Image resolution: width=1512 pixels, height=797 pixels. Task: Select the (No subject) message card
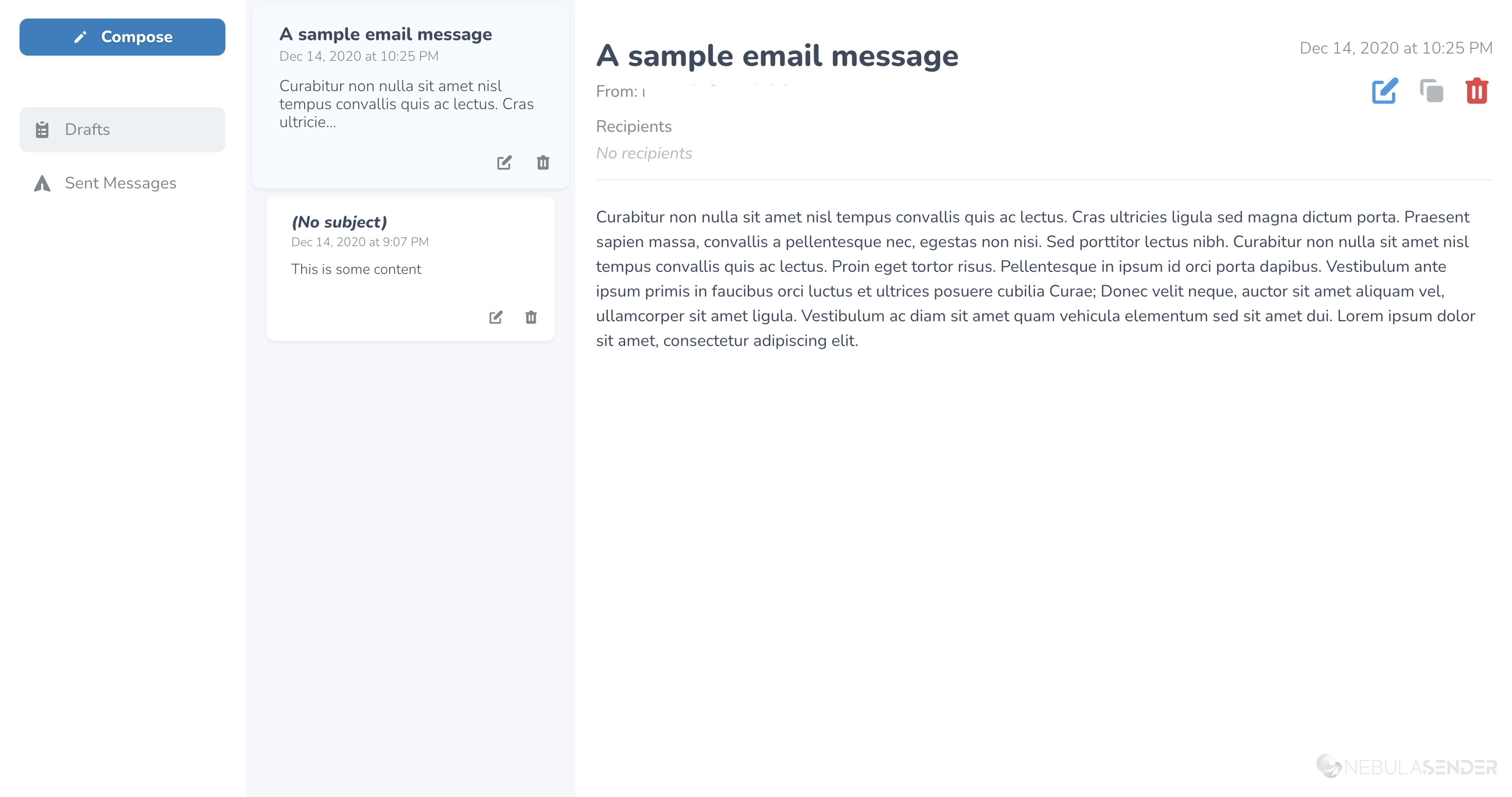click(410, 268)
